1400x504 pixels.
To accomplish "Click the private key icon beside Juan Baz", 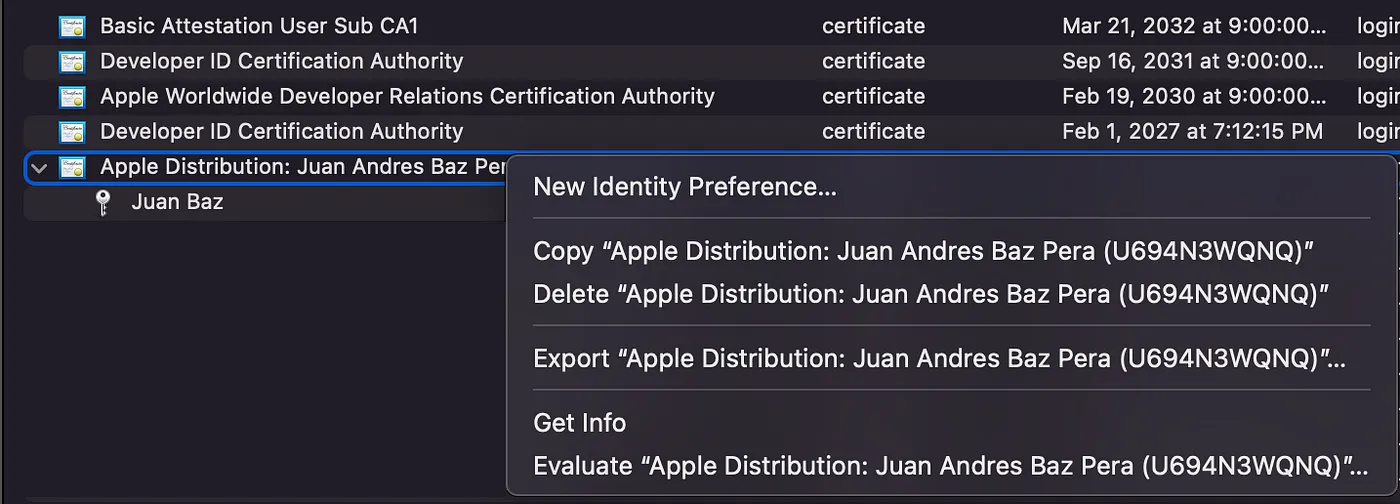I will 102,203.
